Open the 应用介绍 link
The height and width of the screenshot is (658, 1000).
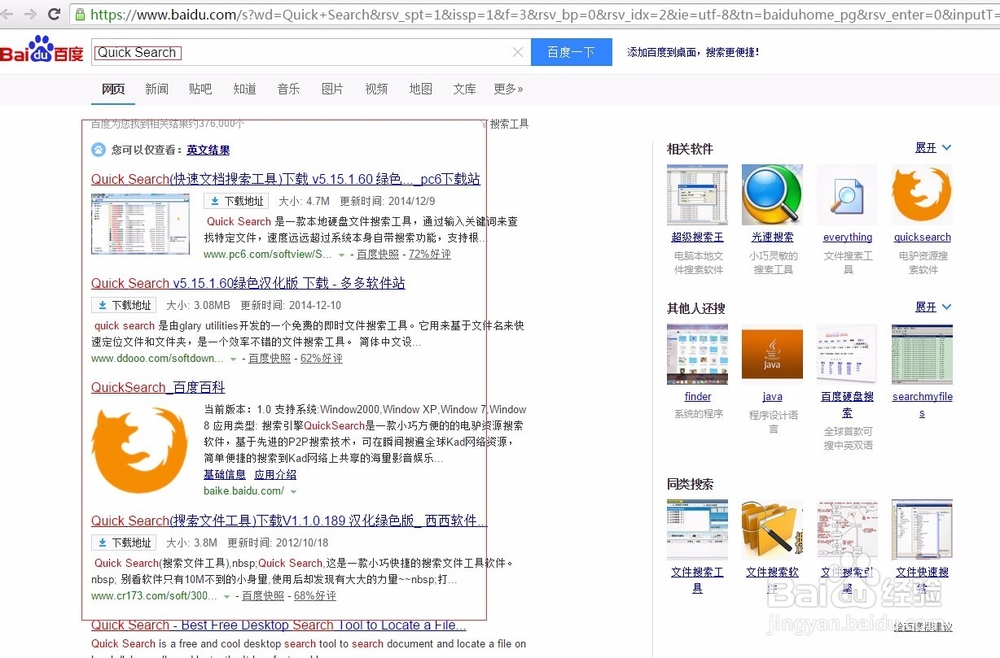click(275, 474)
